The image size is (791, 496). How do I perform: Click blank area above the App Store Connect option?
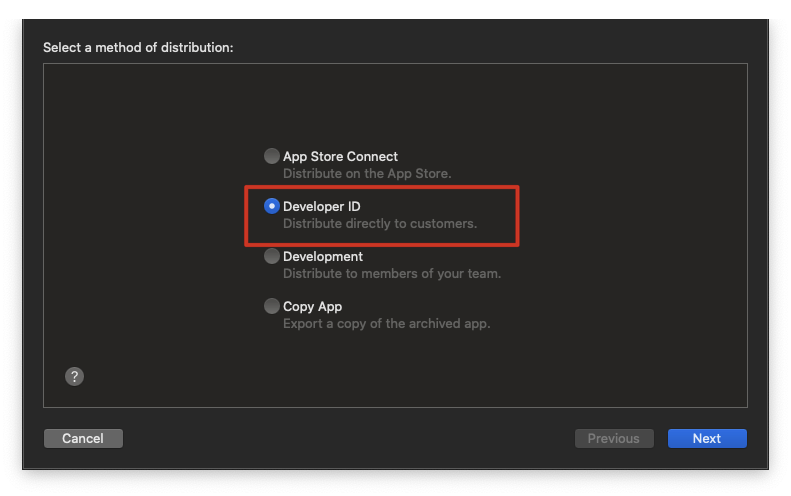pyautogui.click(x=393, y=106)
